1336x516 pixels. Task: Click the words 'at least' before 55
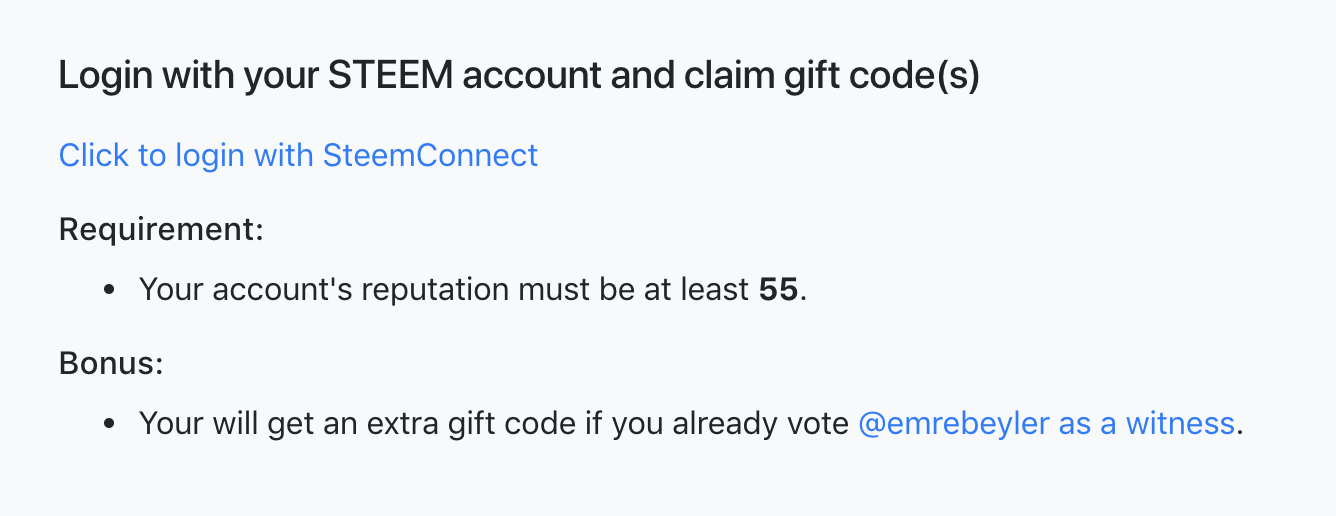pos(702,290)
